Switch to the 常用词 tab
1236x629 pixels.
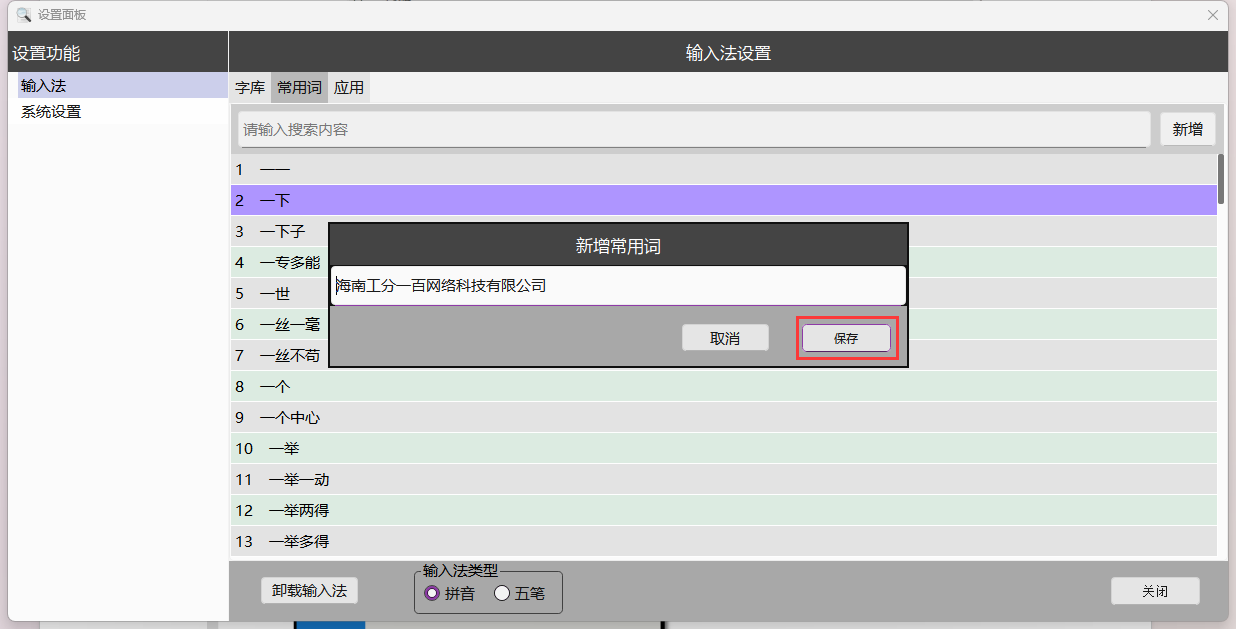299,87
